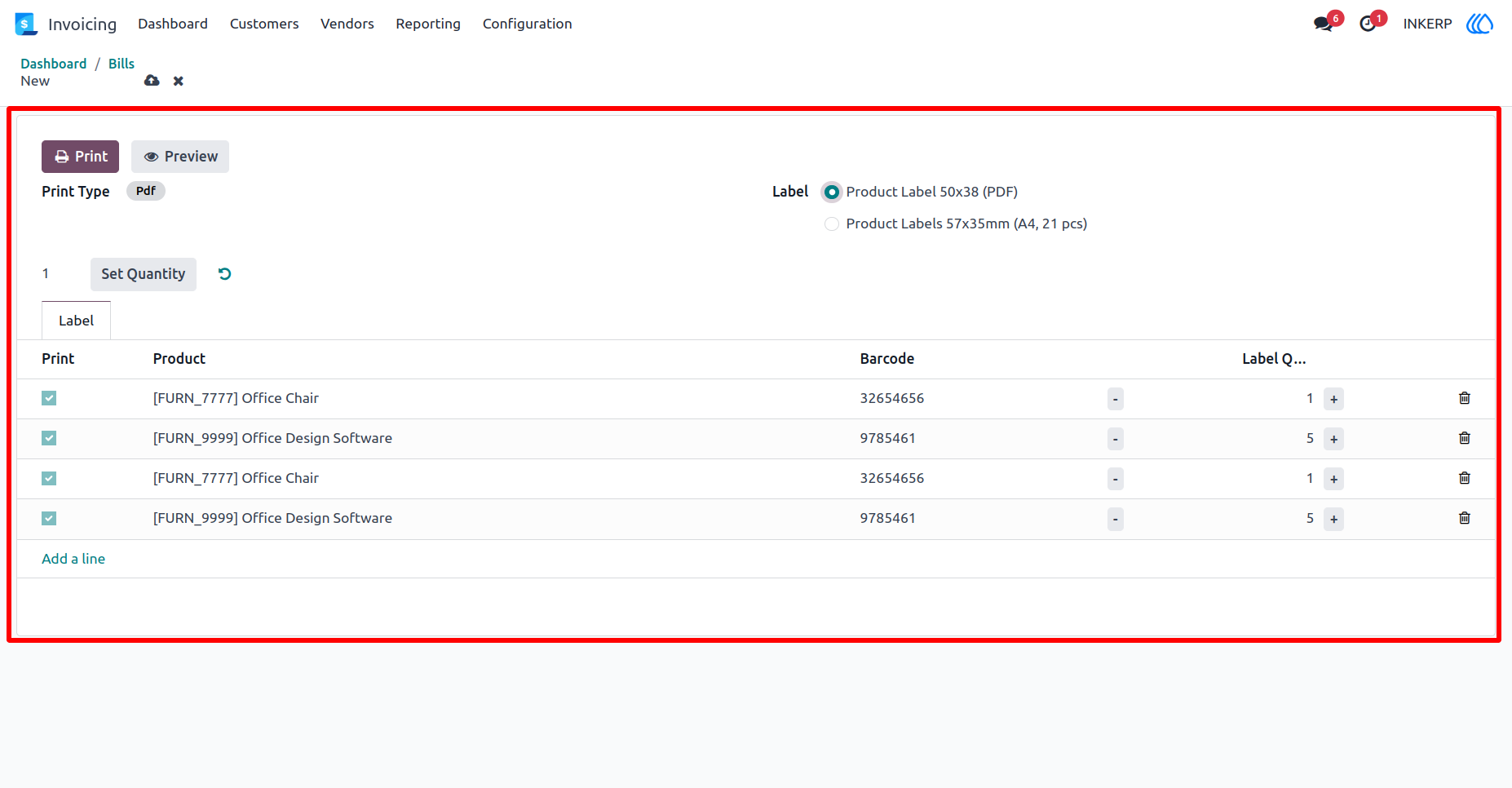This screenshot has height=788, width=1512.
Task: Save the record manually with cloud icon
Action: tap(152, 81)
